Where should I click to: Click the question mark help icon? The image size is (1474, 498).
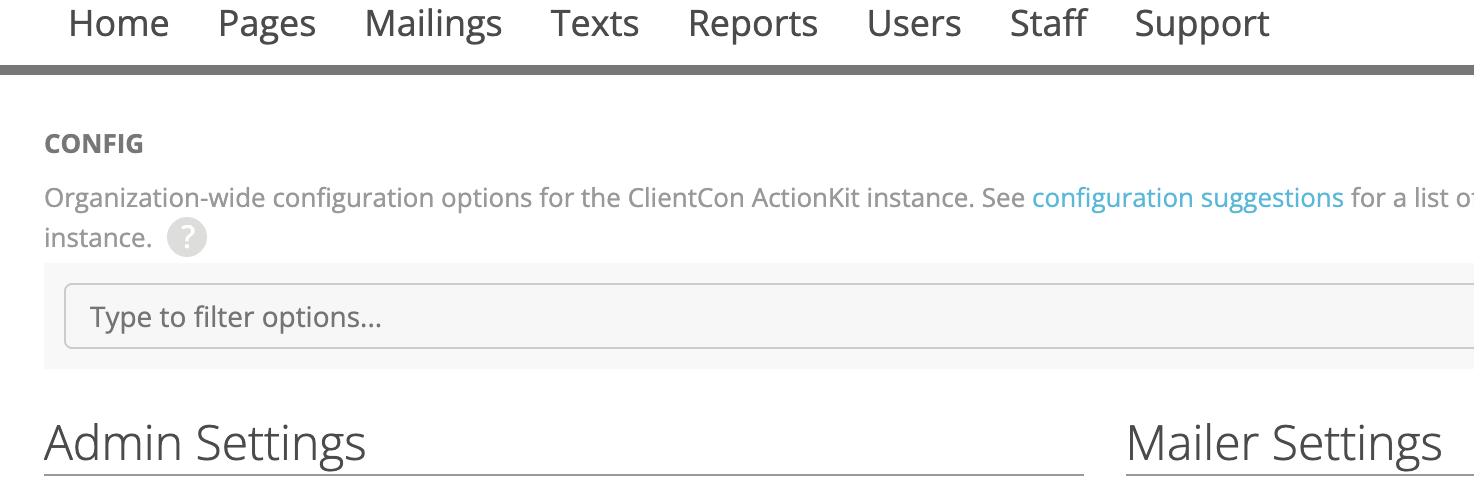click(x=187, y=239)
